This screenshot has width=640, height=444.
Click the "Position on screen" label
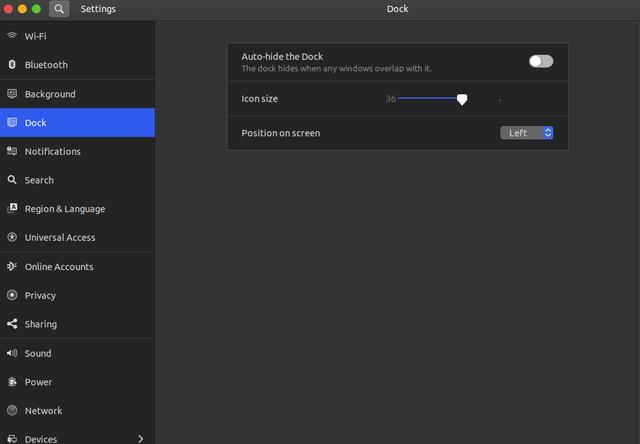(281, 133)
